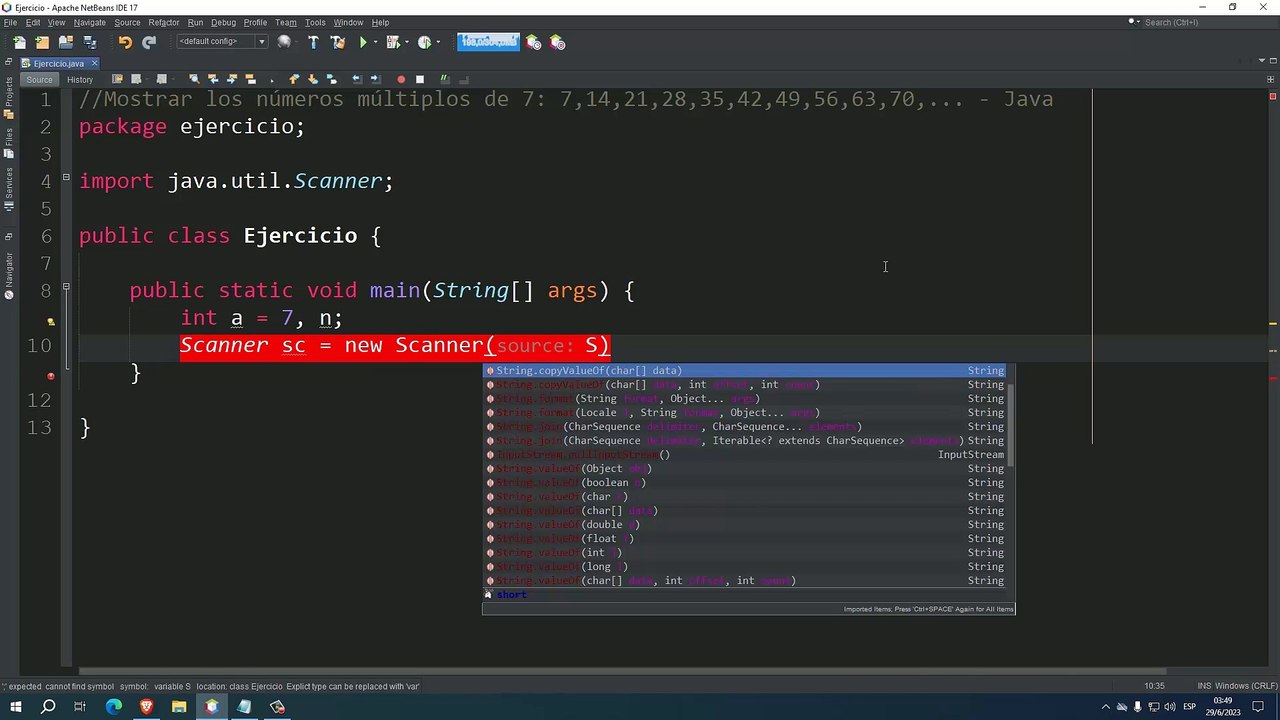
Task: Click the Toggle Bookmark icon
Action: tap(332, 79)
